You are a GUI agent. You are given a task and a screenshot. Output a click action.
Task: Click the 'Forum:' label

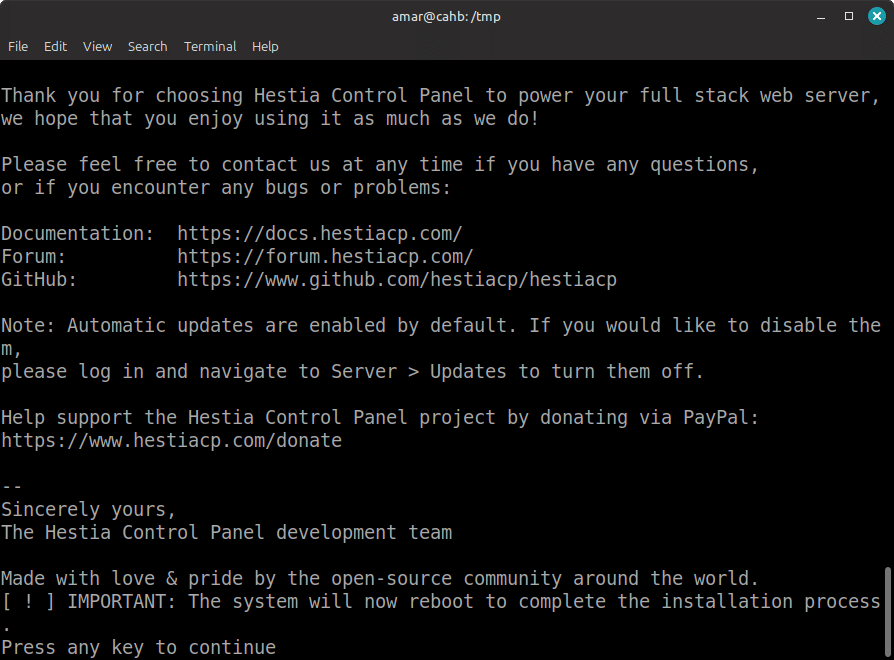[x=34, y=256]
